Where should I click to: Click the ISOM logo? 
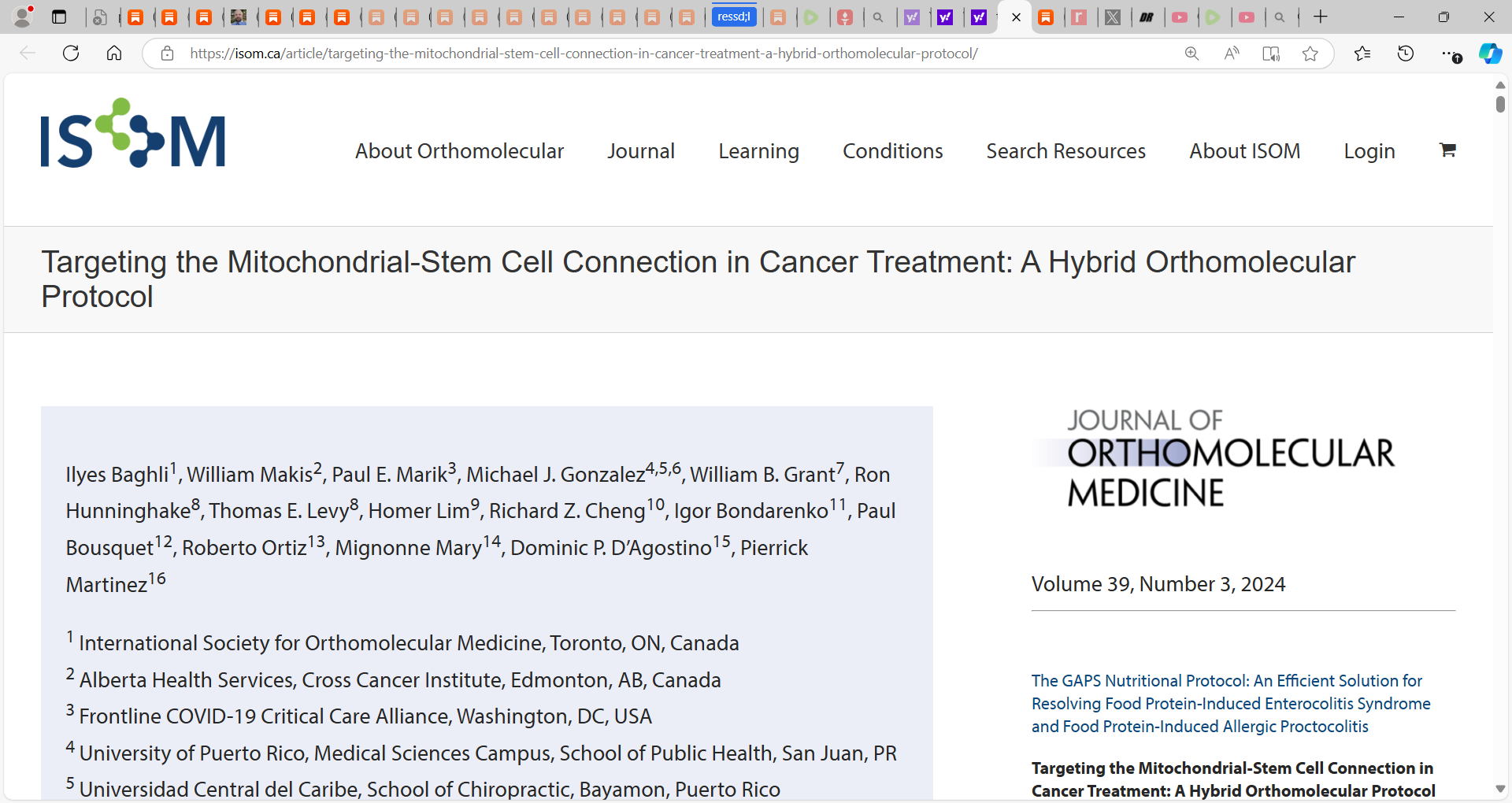(133, 133)
